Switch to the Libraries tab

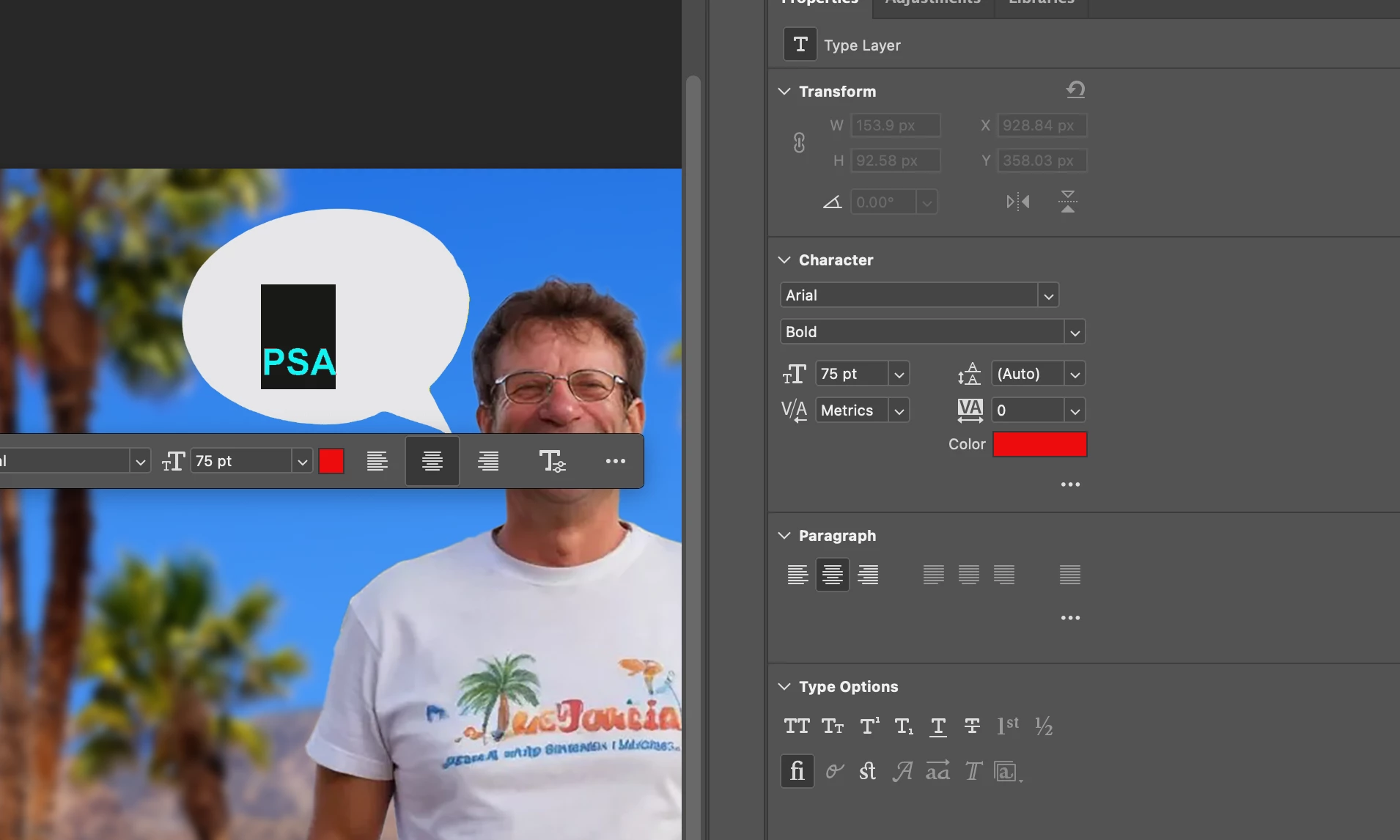tap(1042, 3)
